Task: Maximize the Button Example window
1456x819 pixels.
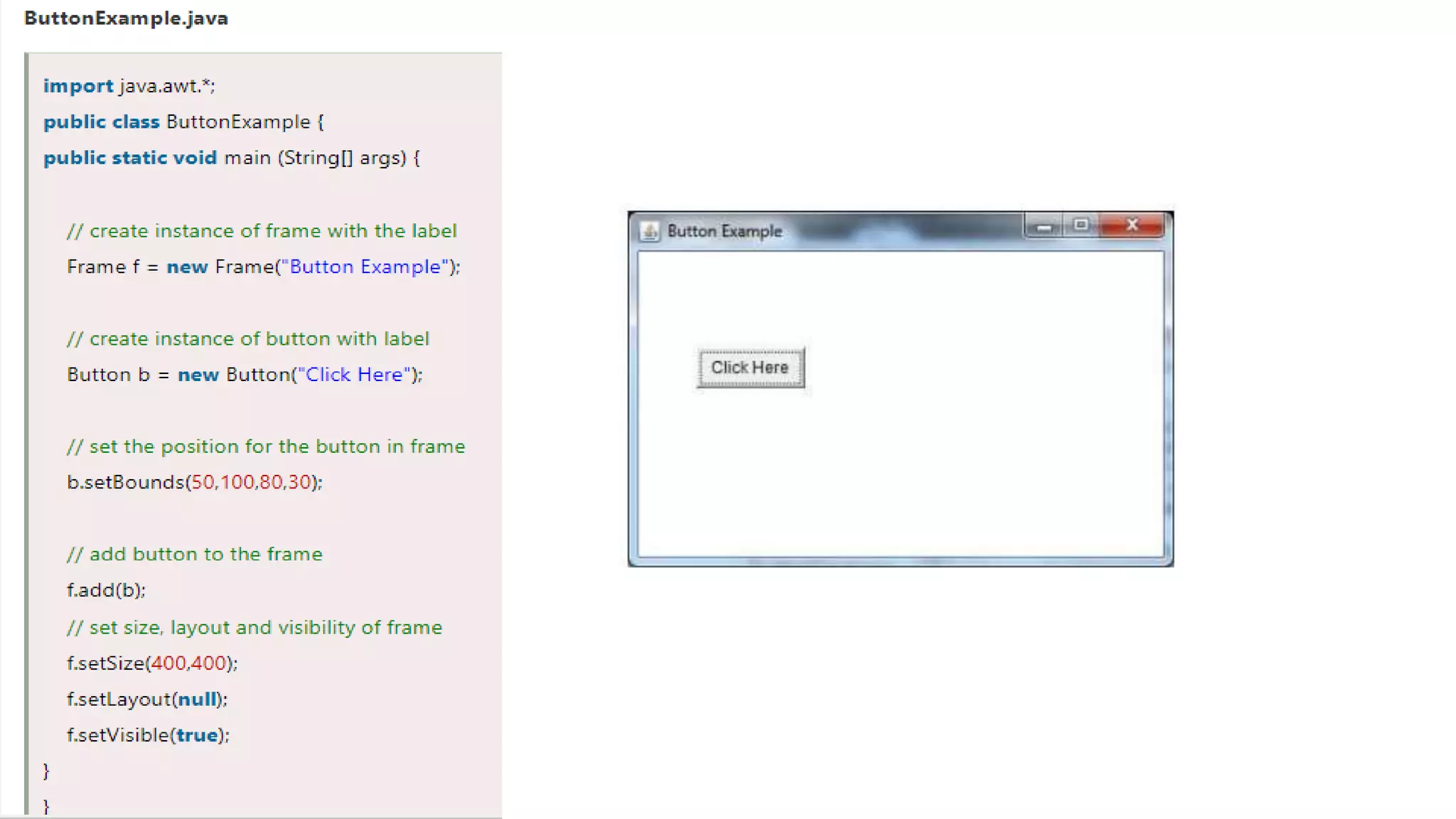Action: click(1081, 225)
